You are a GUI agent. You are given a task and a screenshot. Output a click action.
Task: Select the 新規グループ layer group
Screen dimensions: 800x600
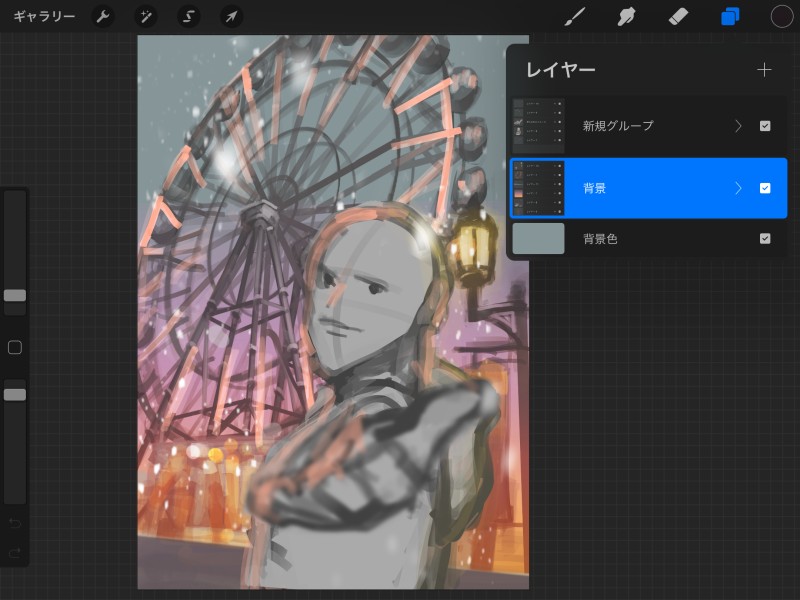[x=648, y=126]
